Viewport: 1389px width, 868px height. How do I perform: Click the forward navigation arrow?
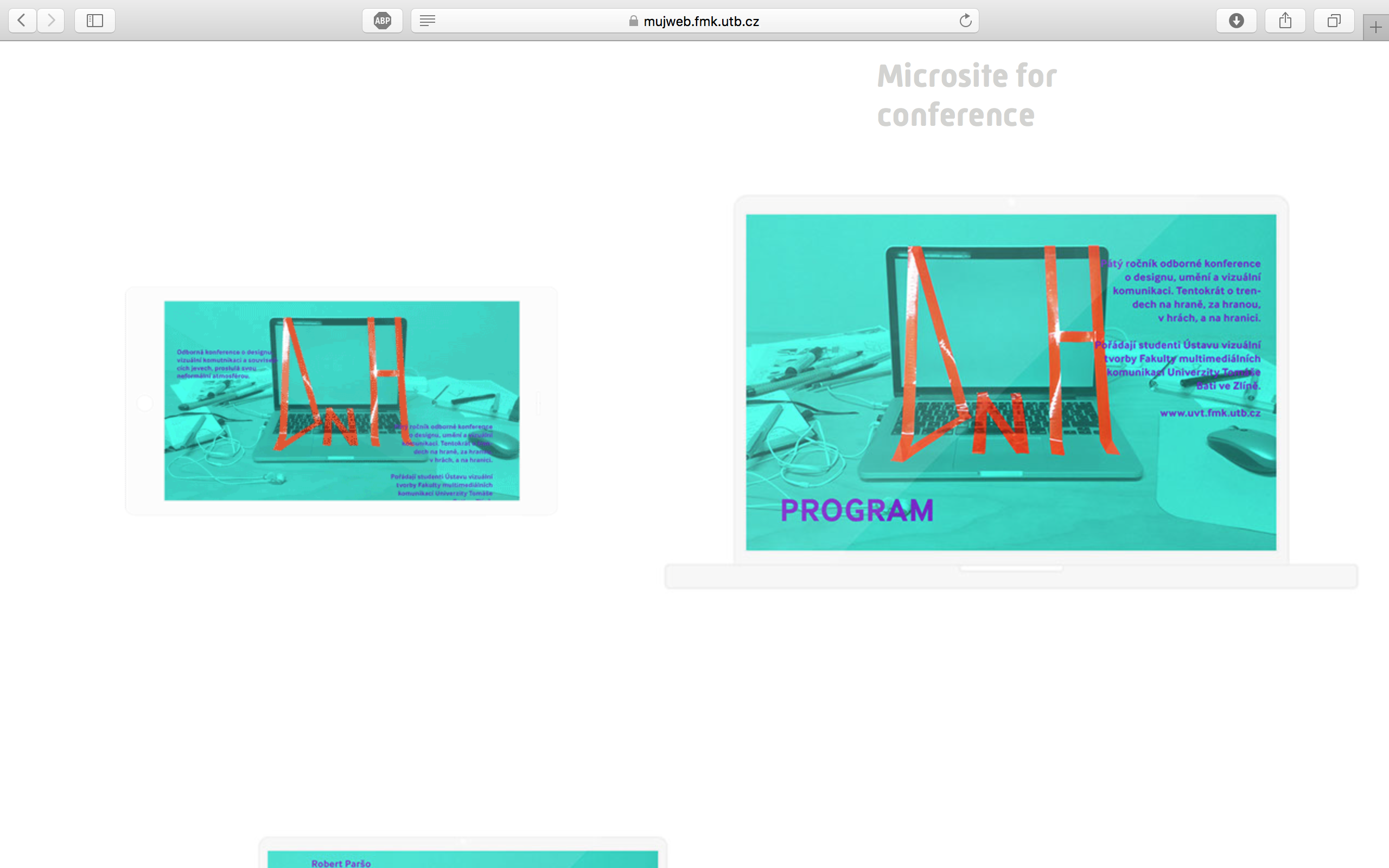pos(51,21)
